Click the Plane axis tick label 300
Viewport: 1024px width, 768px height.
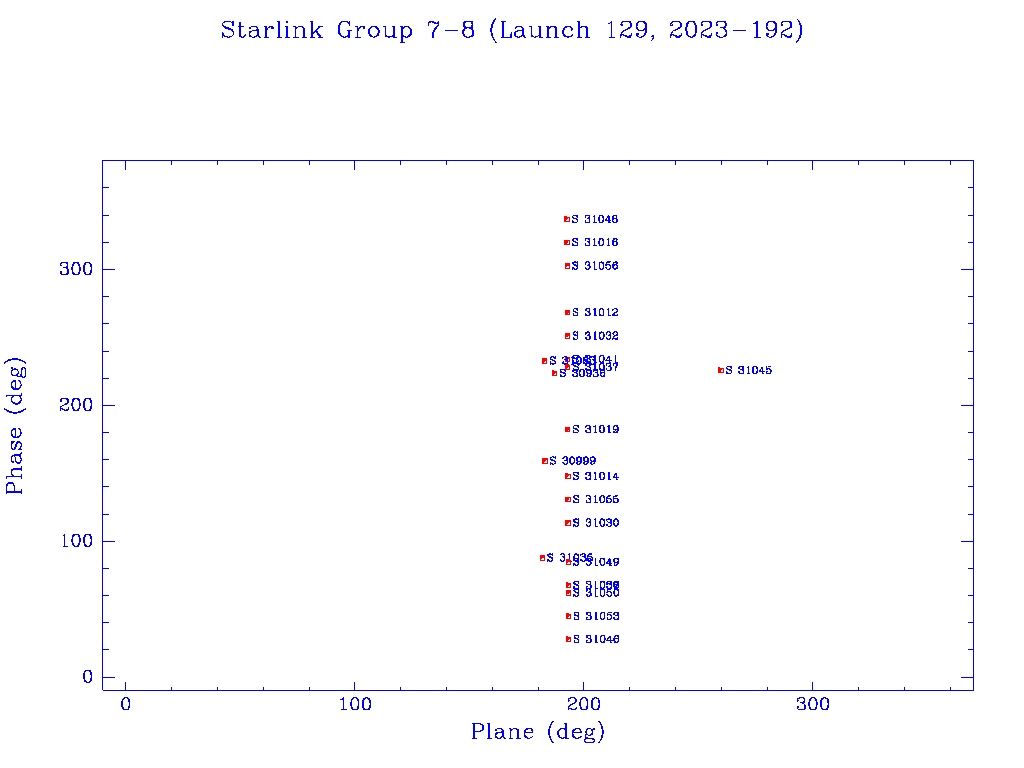tap(813, 704)
